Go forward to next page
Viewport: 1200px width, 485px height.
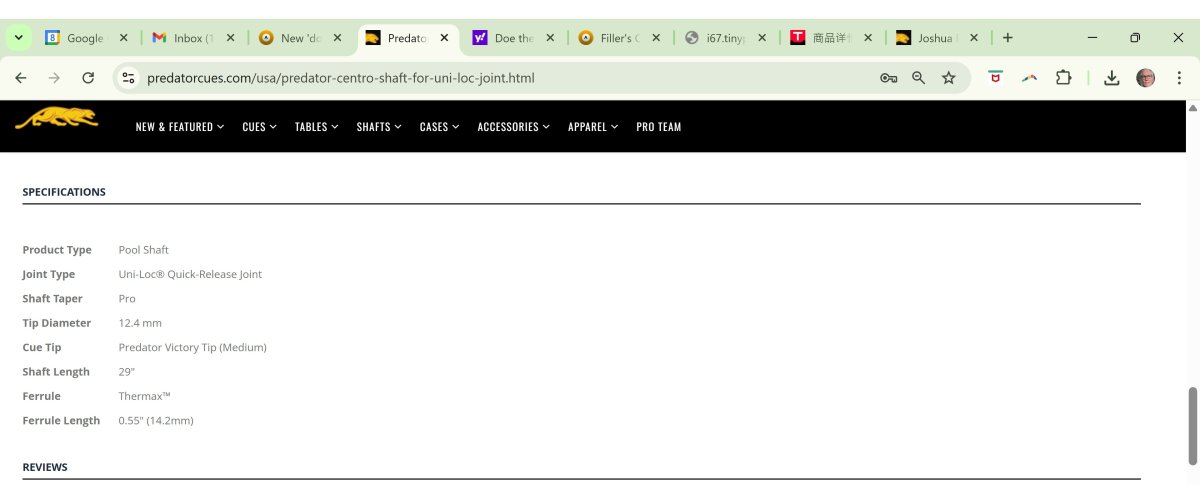coord(54,78)
